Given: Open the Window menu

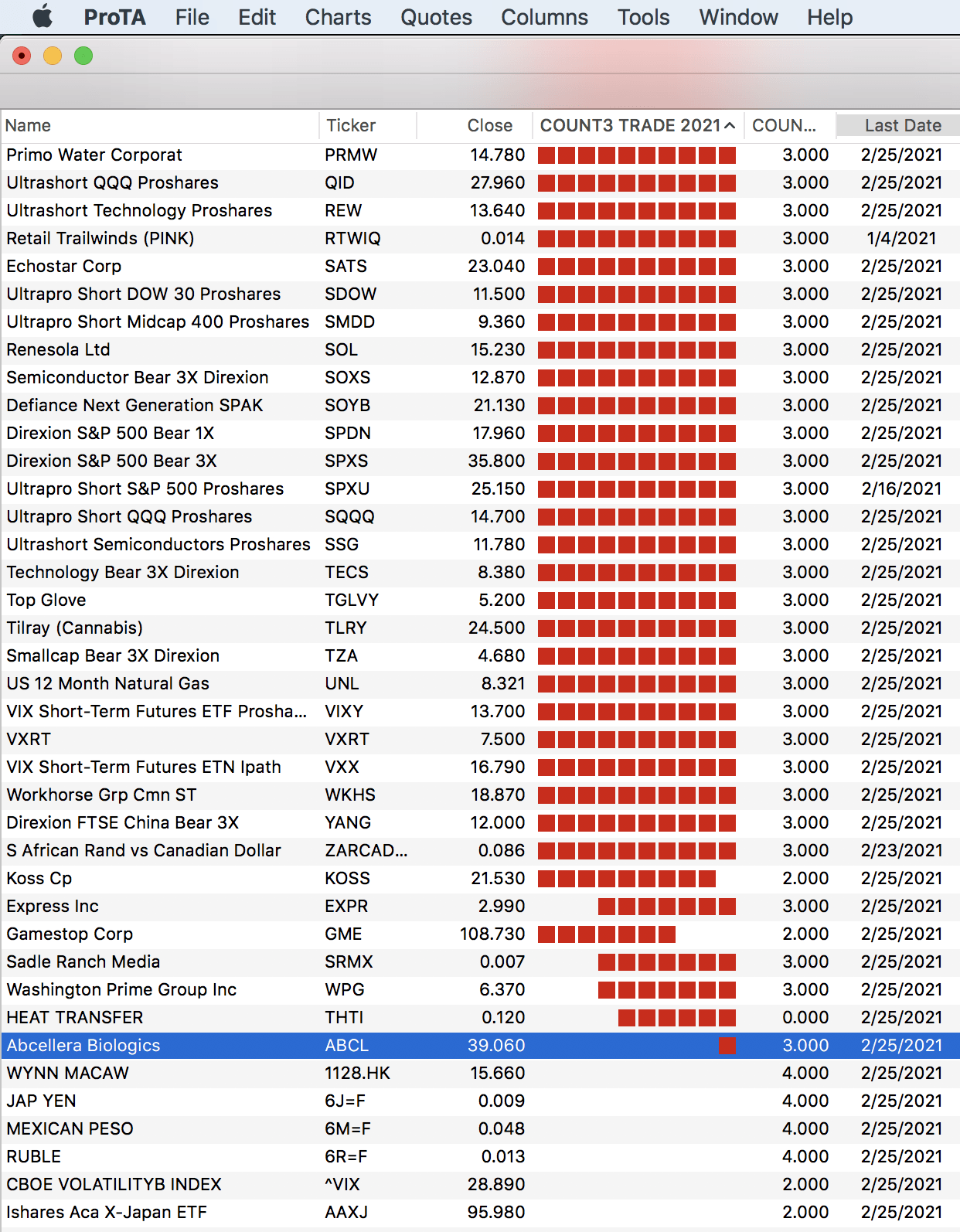Looking at the screenshot, I should tap(738, 17).
